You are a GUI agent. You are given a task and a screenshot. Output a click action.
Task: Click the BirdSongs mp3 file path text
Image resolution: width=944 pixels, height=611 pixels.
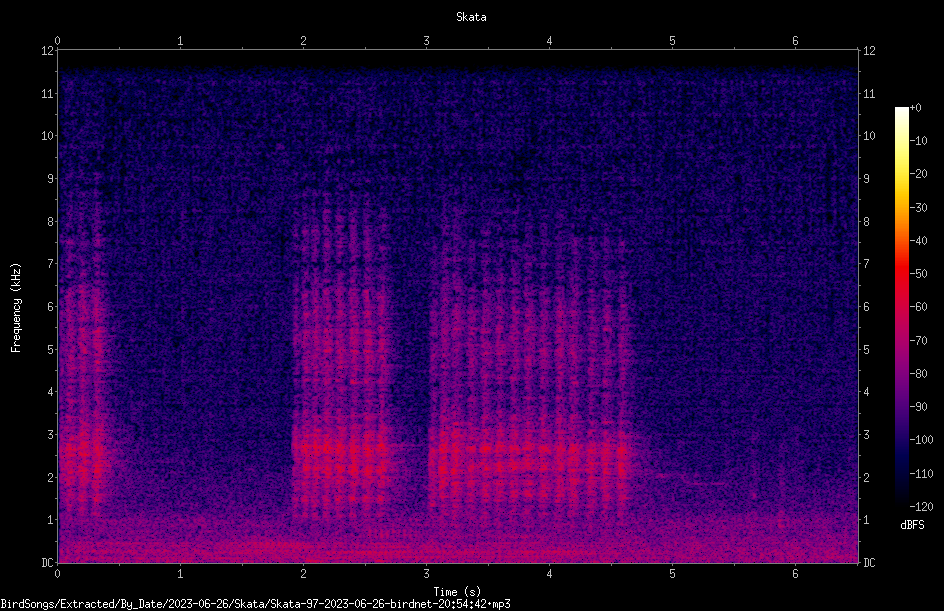(255, 604)
